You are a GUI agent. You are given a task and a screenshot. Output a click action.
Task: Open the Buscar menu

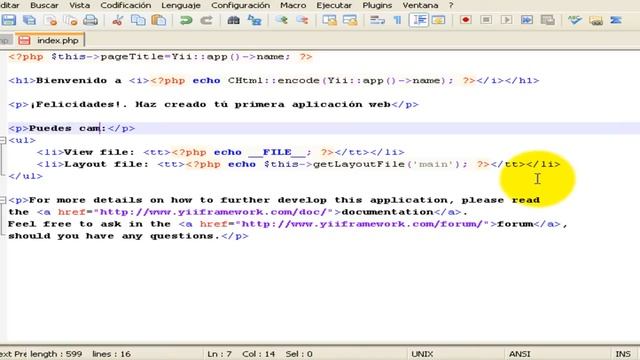(44, 5)
